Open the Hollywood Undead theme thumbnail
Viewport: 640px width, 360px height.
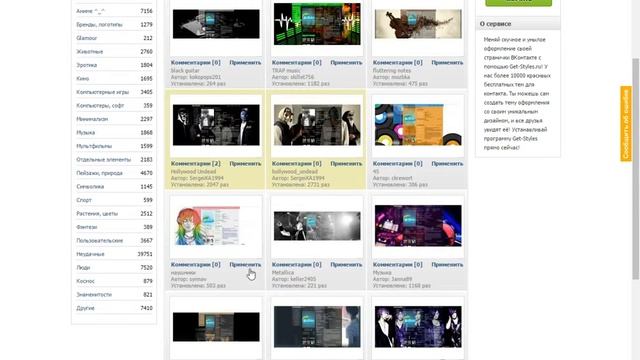click(x=216, y=125)
